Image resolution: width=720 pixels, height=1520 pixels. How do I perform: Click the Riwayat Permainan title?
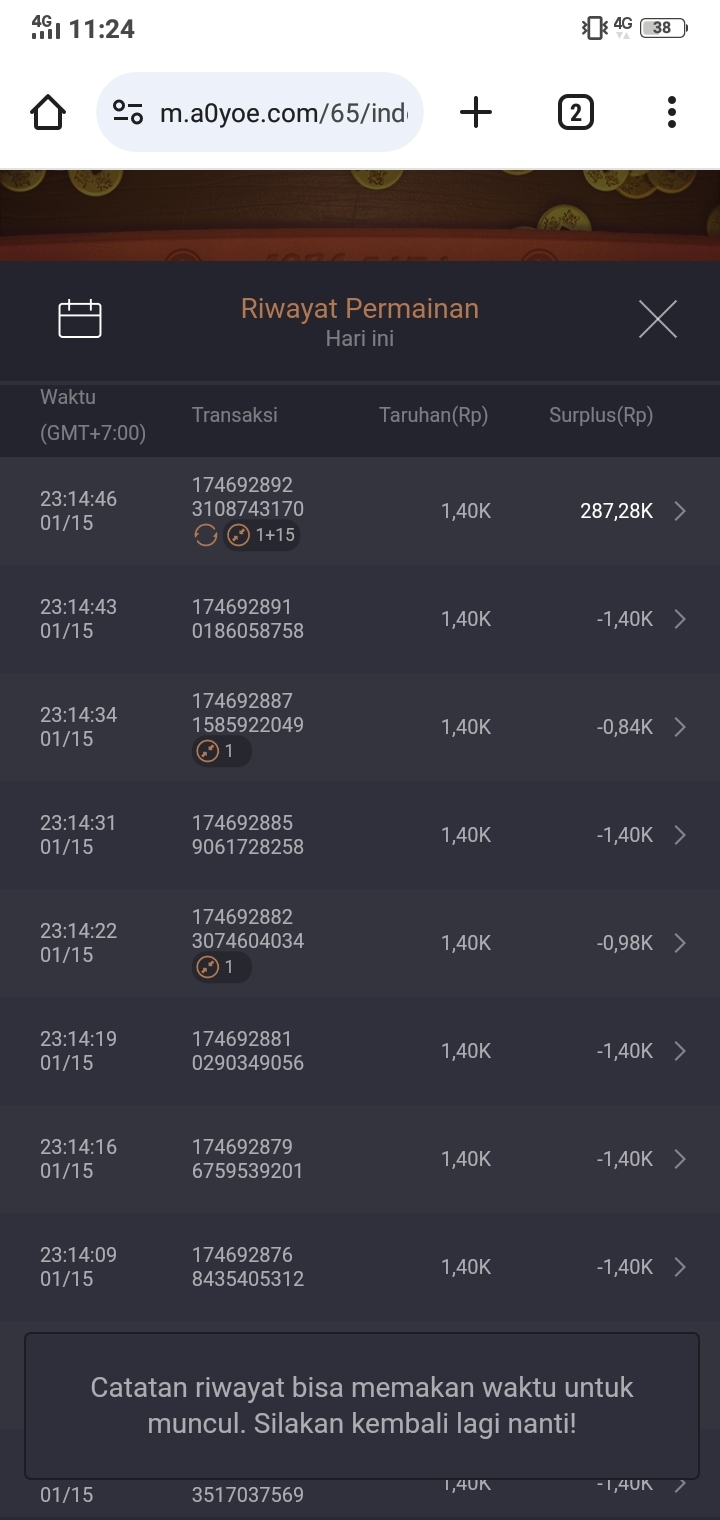[x=360, y=308]
